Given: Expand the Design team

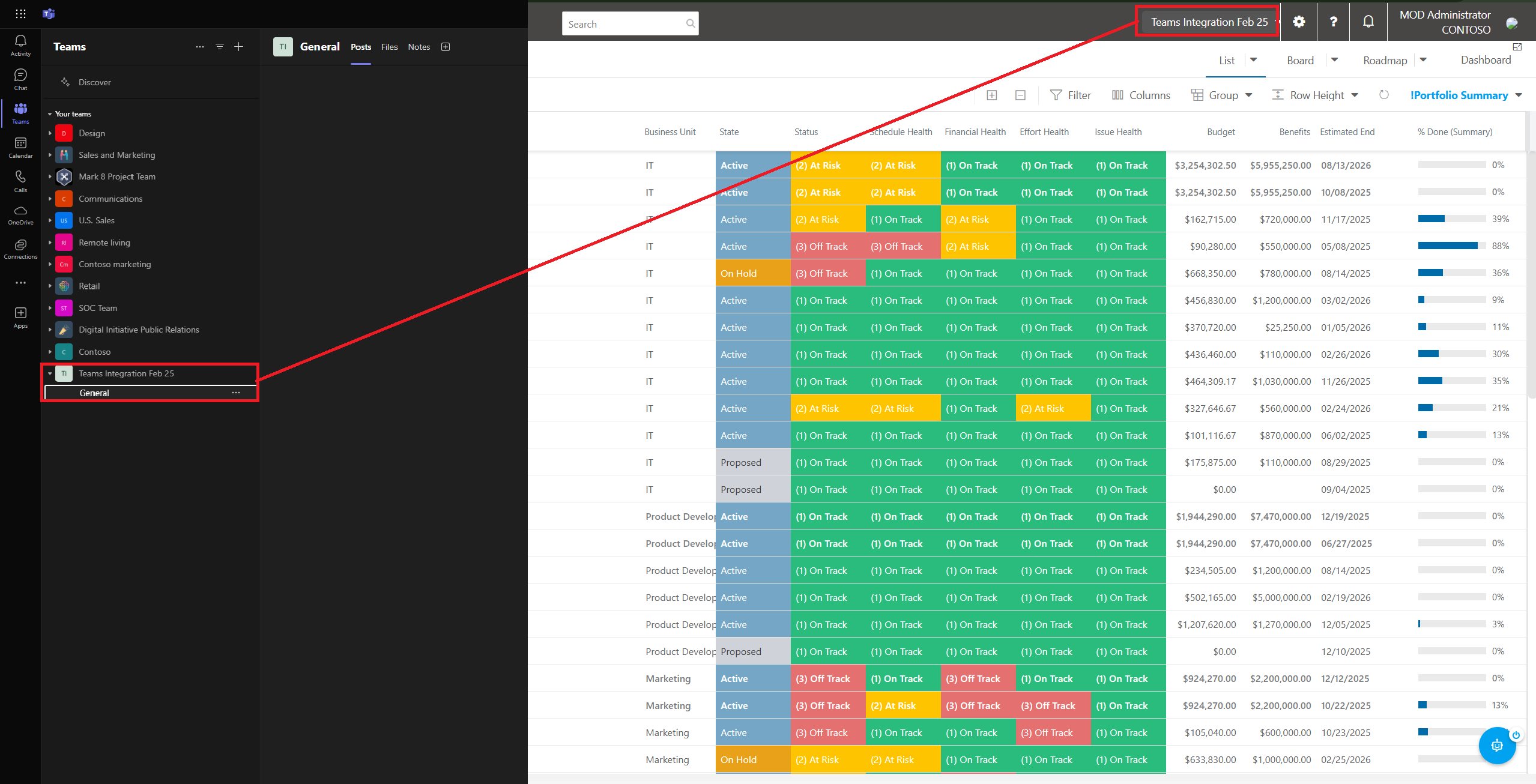Looking at the screenshot, I should pos(50,133).
